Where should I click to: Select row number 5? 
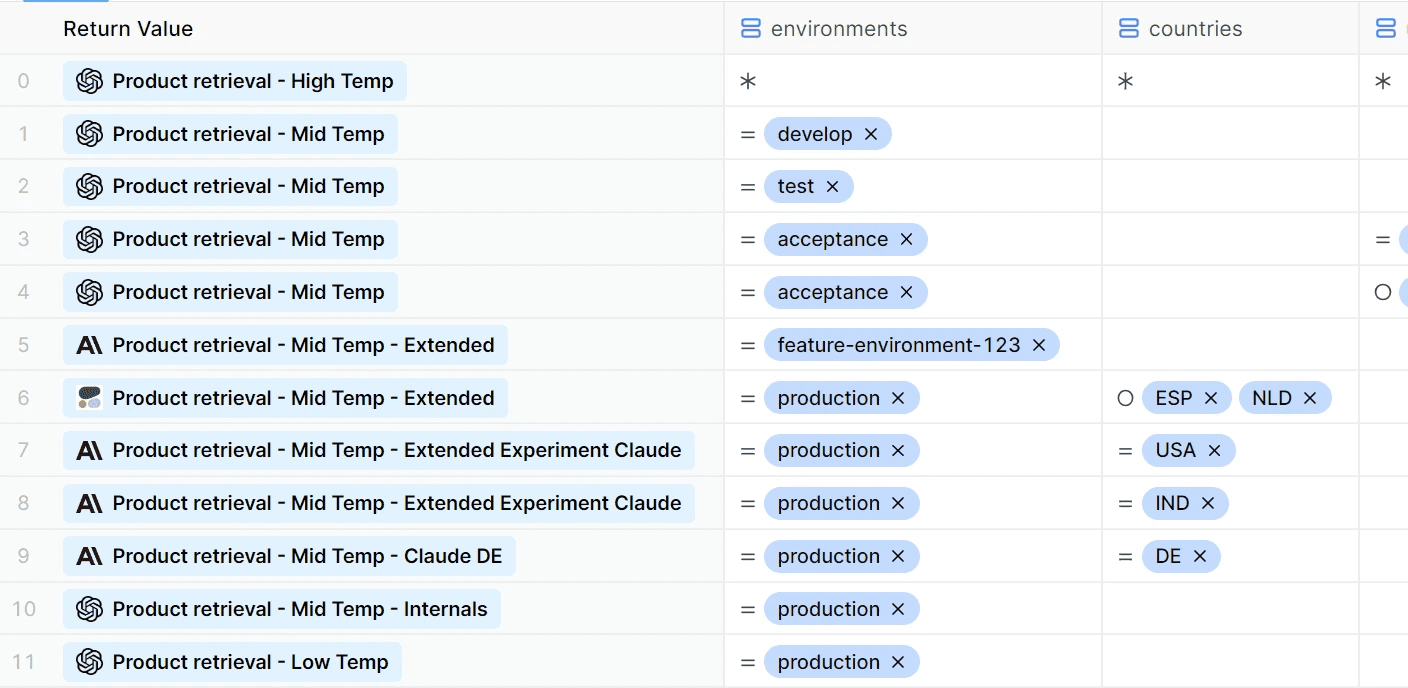(x=24, y=346)
